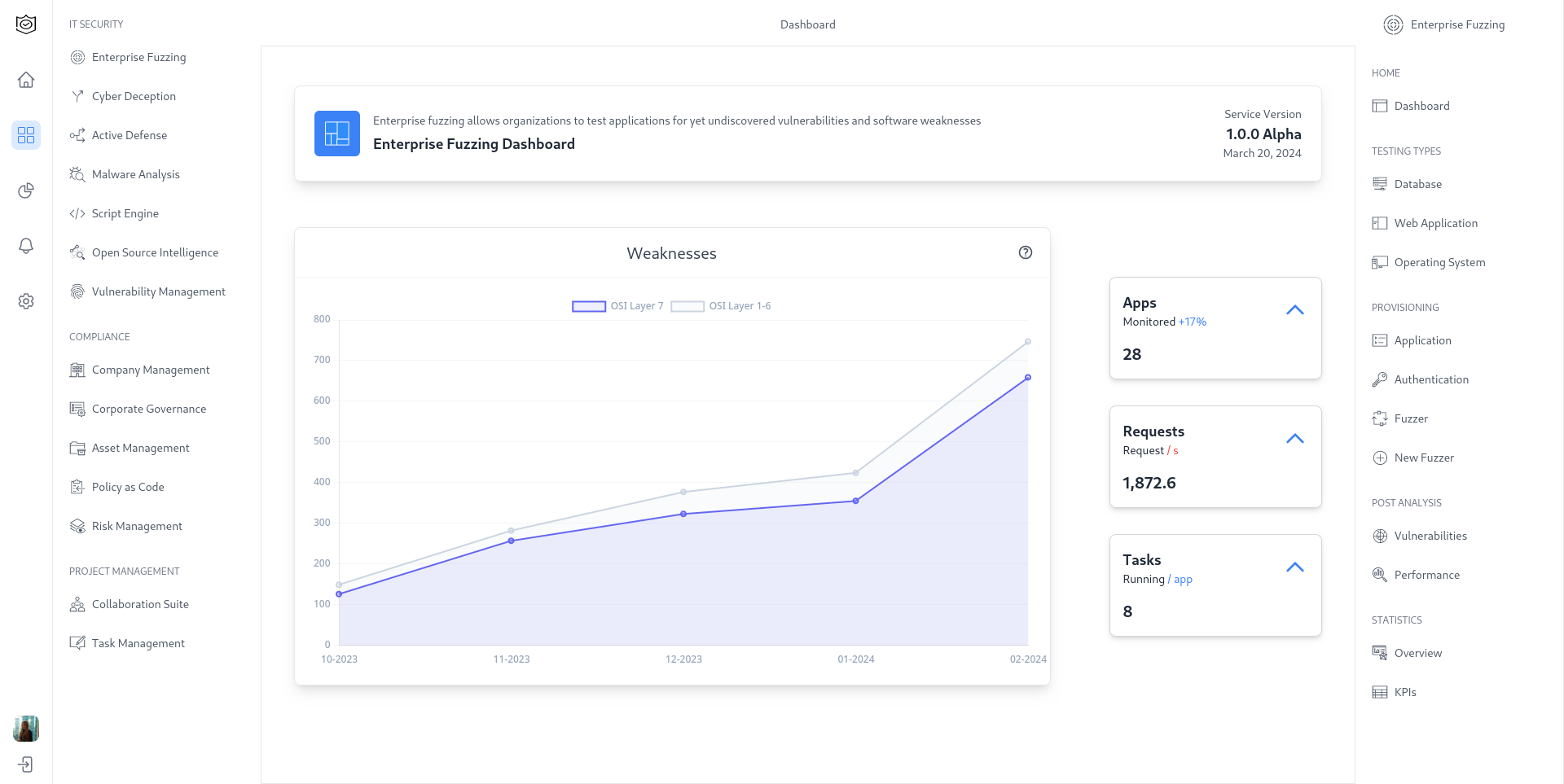This screenshot has height=784, width=1564.
Task: Go to Vulnerability Management menu item
Action: pyautogui.click(x=158, y=291)
